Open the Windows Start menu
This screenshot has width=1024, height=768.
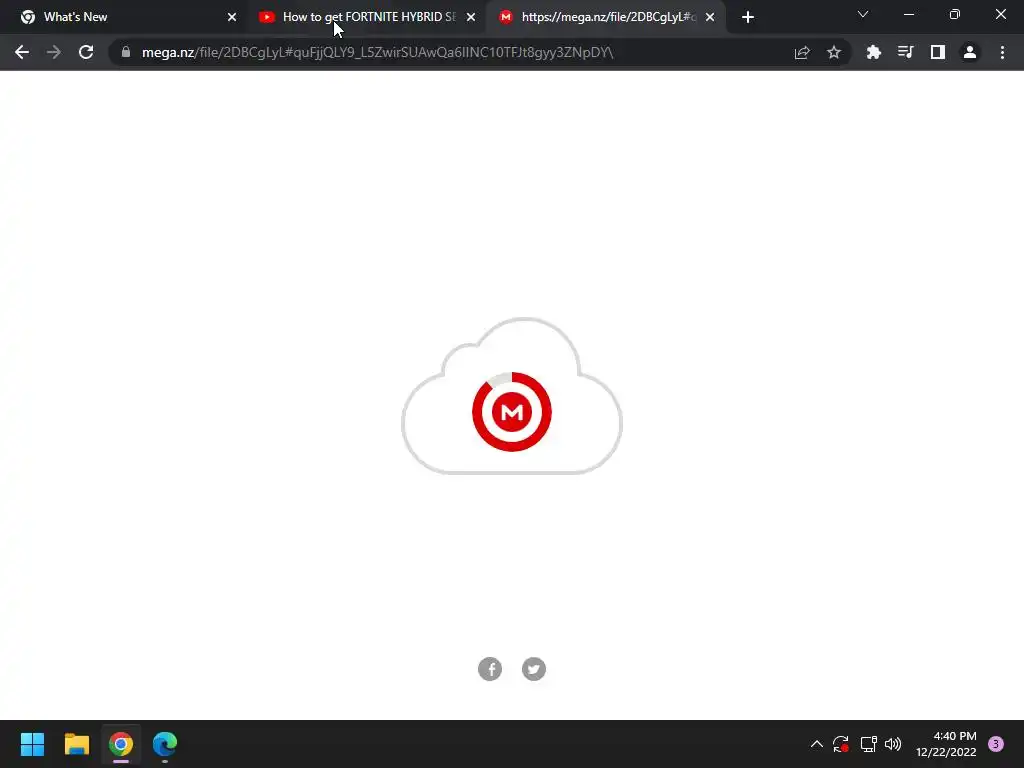point(32,744)
